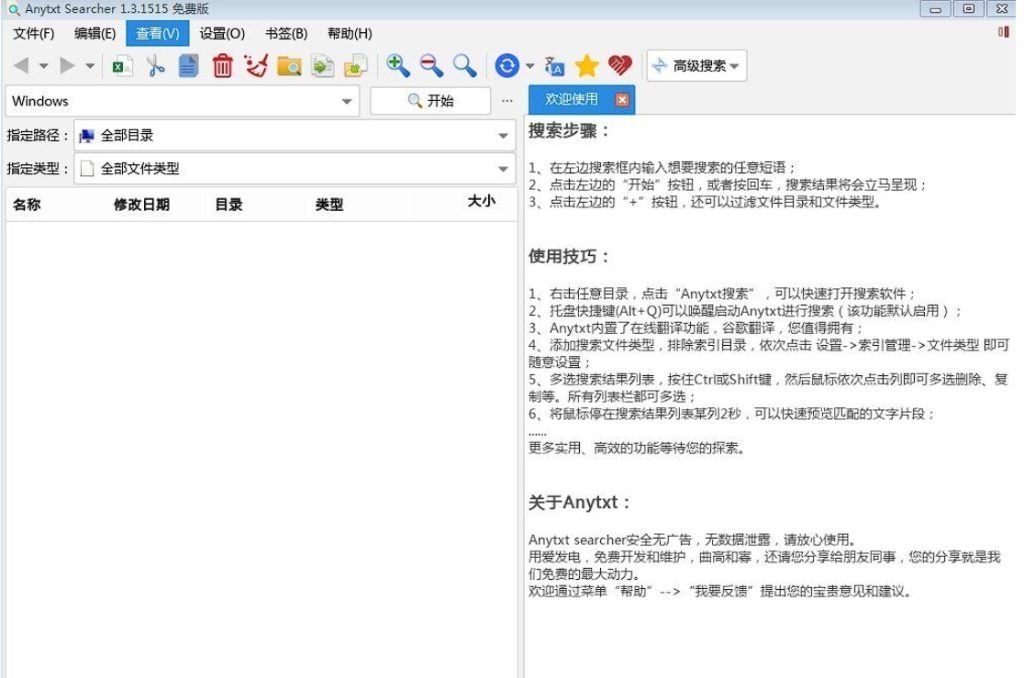Minimize the Anytxt Searcher window
This screenshot has height=678, width=1024.
tap(935, 9)
